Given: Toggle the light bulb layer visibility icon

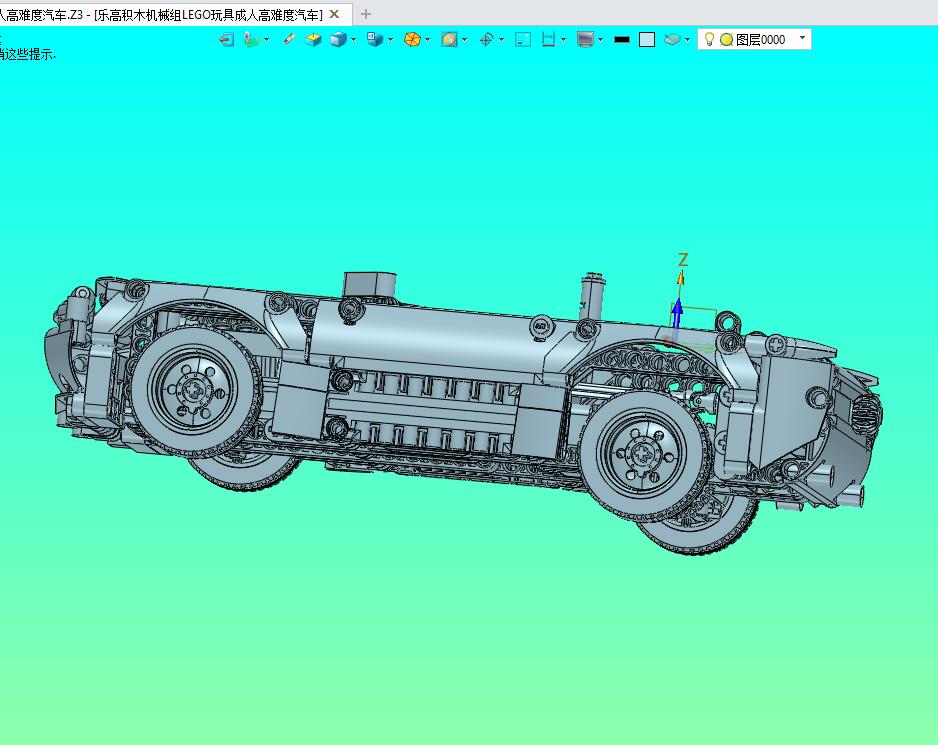Looking at the screenshot, I should coord(709,39).
